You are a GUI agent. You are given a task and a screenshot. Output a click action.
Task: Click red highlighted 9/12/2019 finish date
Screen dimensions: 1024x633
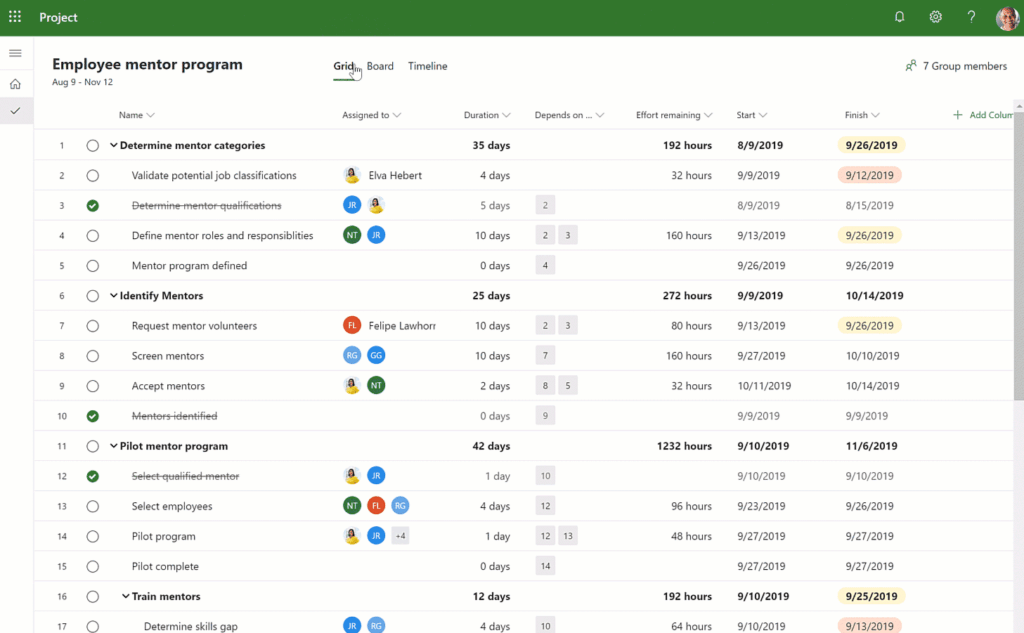point(869,175)
